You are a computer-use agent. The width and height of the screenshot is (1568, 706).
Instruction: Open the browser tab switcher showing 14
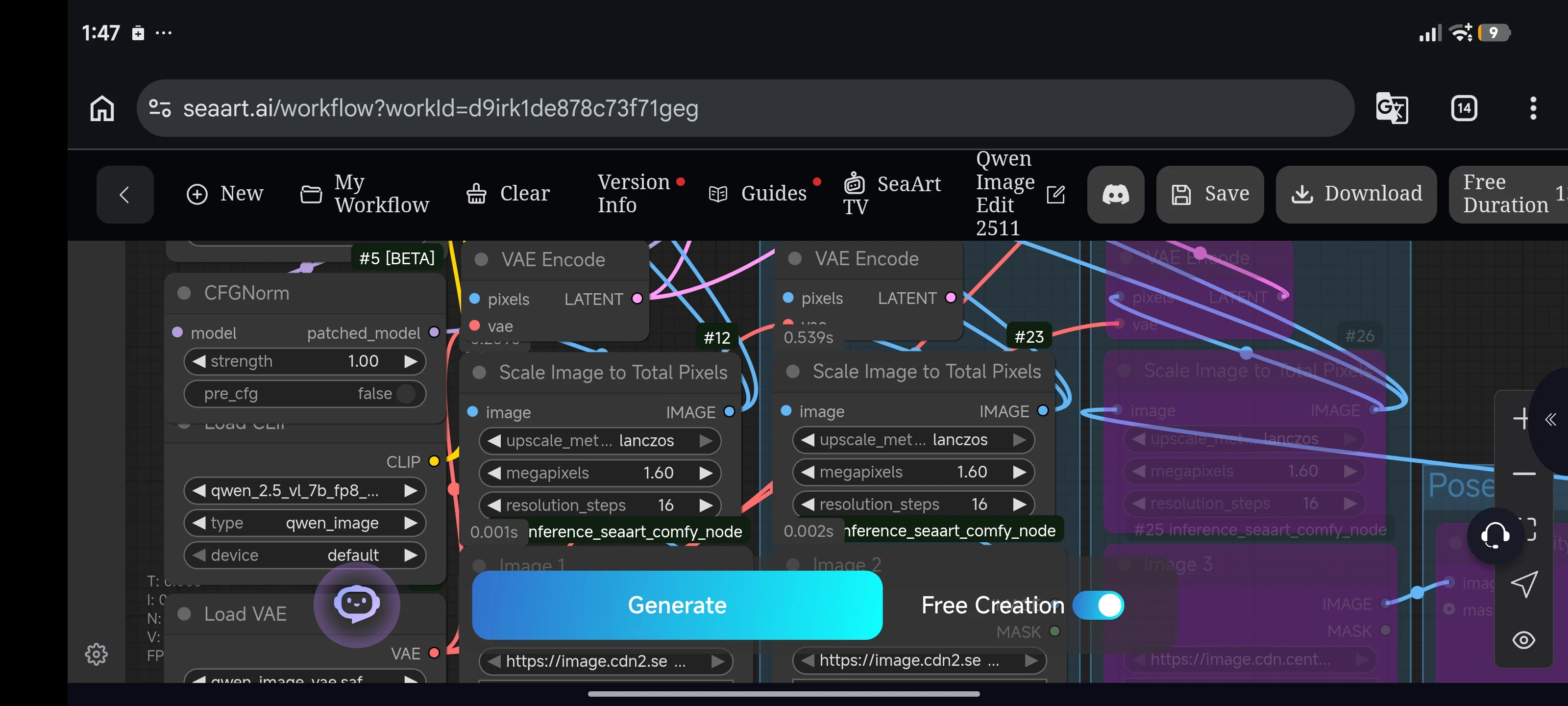(x=1463, y=108)
